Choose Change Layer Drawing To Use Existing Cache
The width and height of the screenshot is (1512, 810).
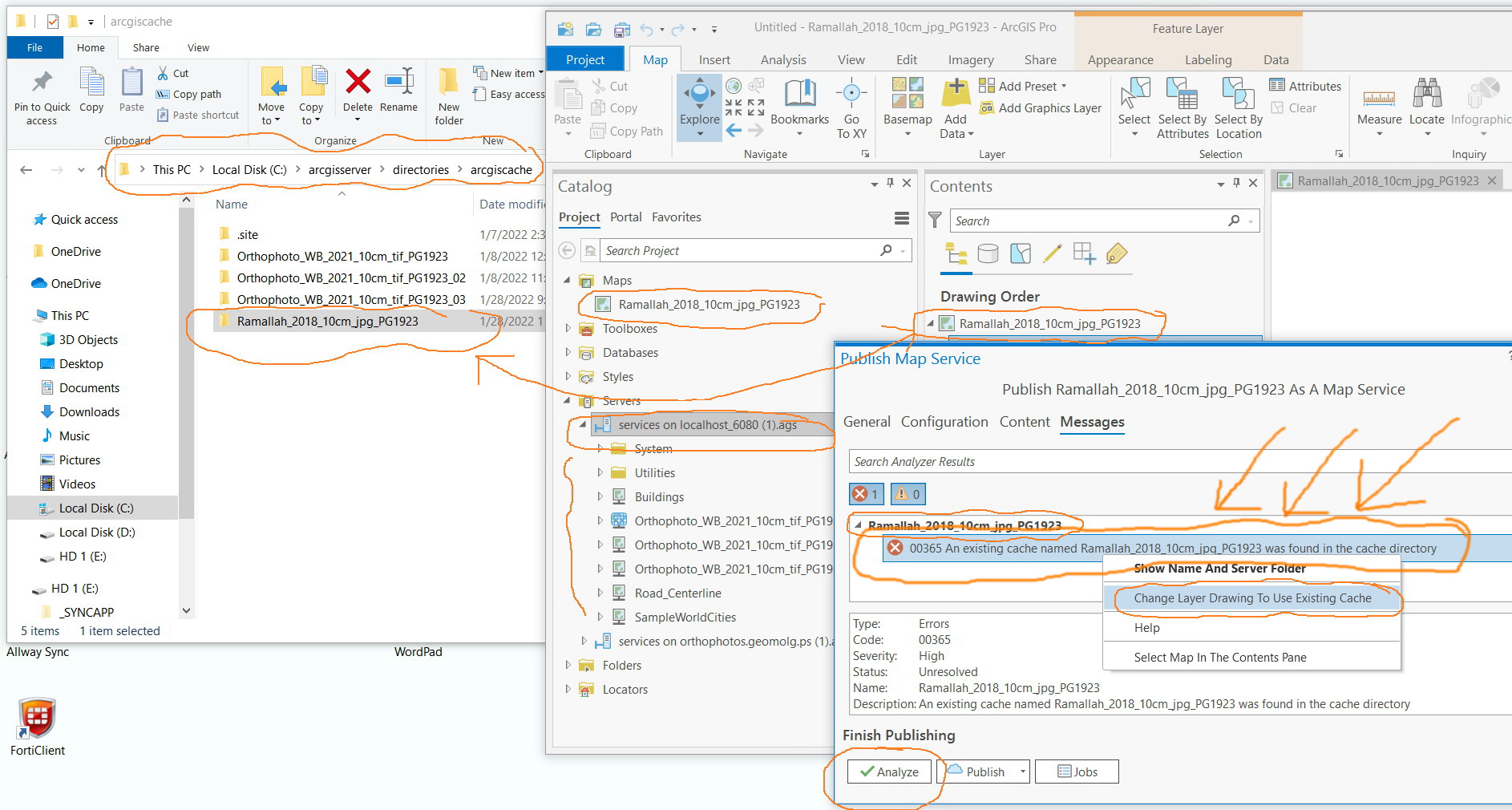[x=1252, y=598]
